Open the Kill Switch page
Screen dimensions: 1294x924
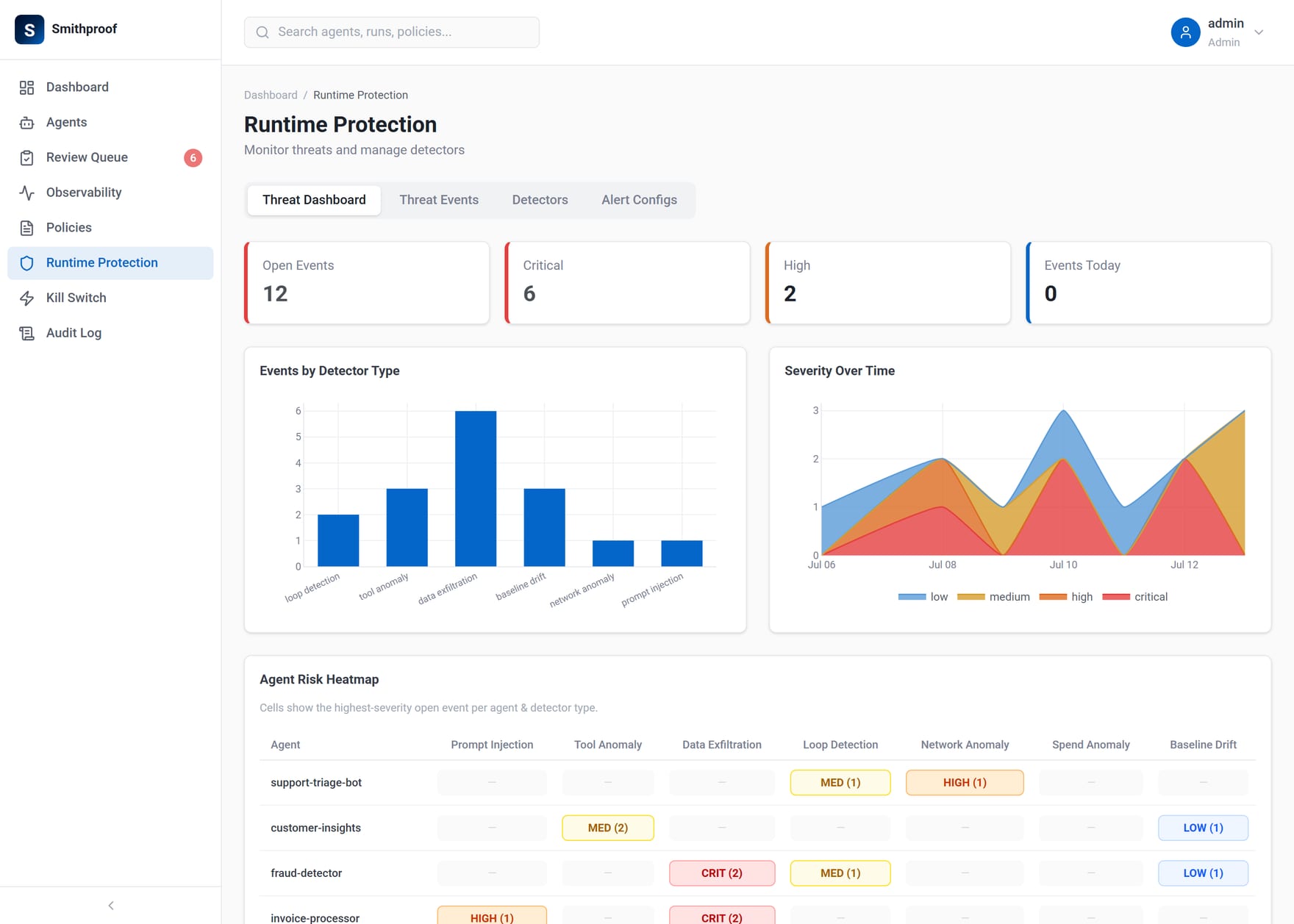110,298
